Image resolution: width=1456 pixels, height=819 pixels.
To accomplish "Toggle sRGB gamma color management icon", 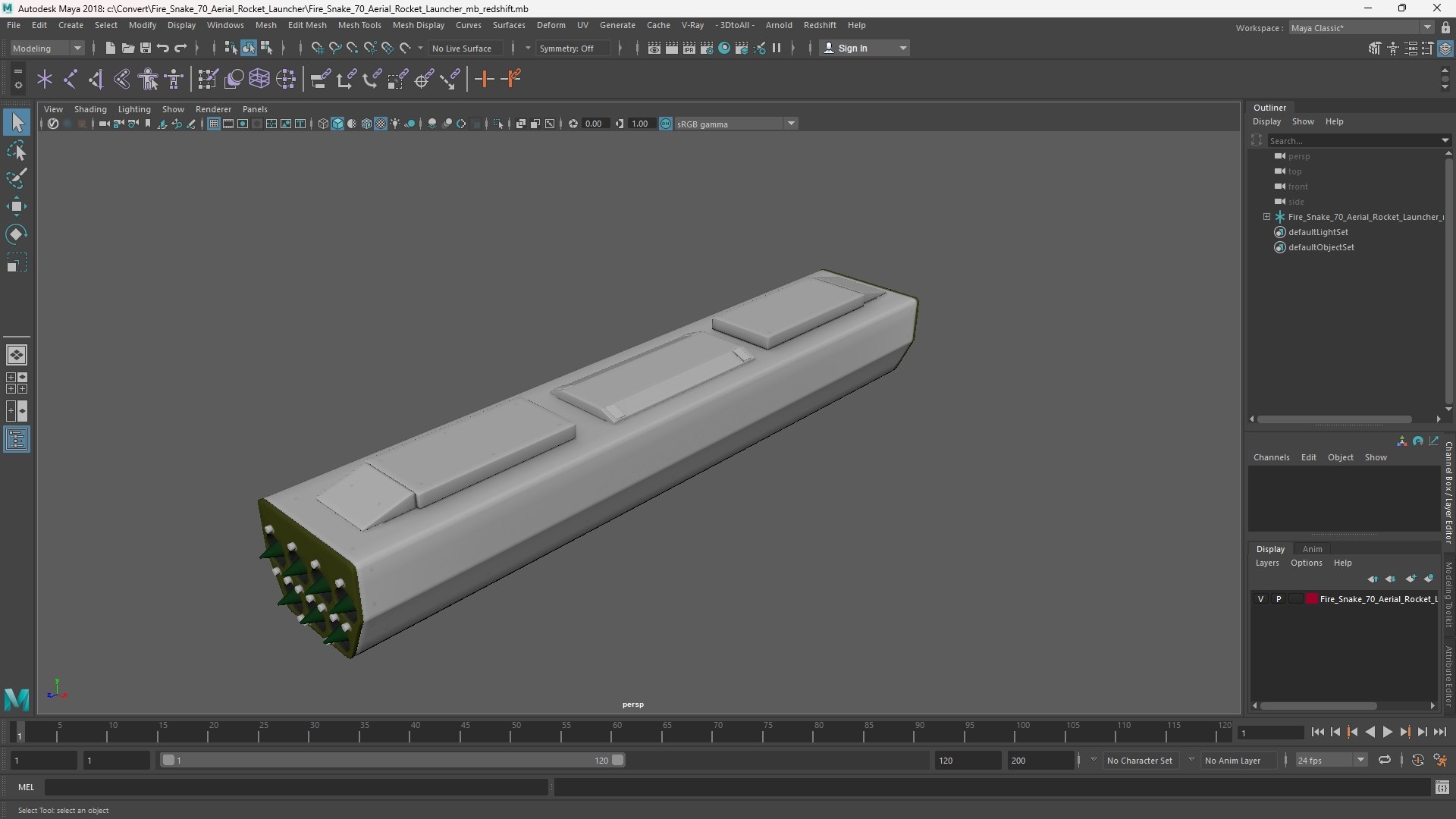I will tap(665, 124).
